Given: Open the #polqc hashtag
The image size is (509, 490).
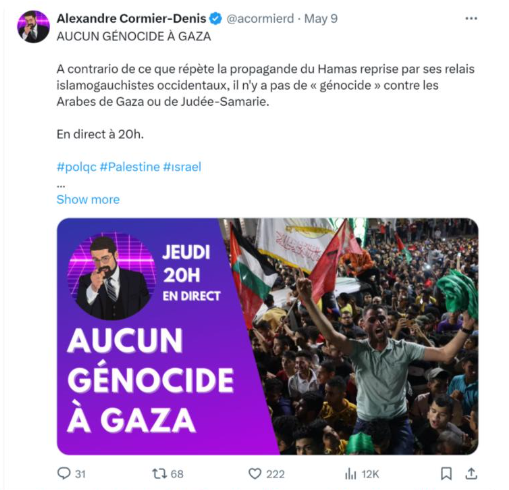Looking at the screenshot, I should click(x=77, y=167).
